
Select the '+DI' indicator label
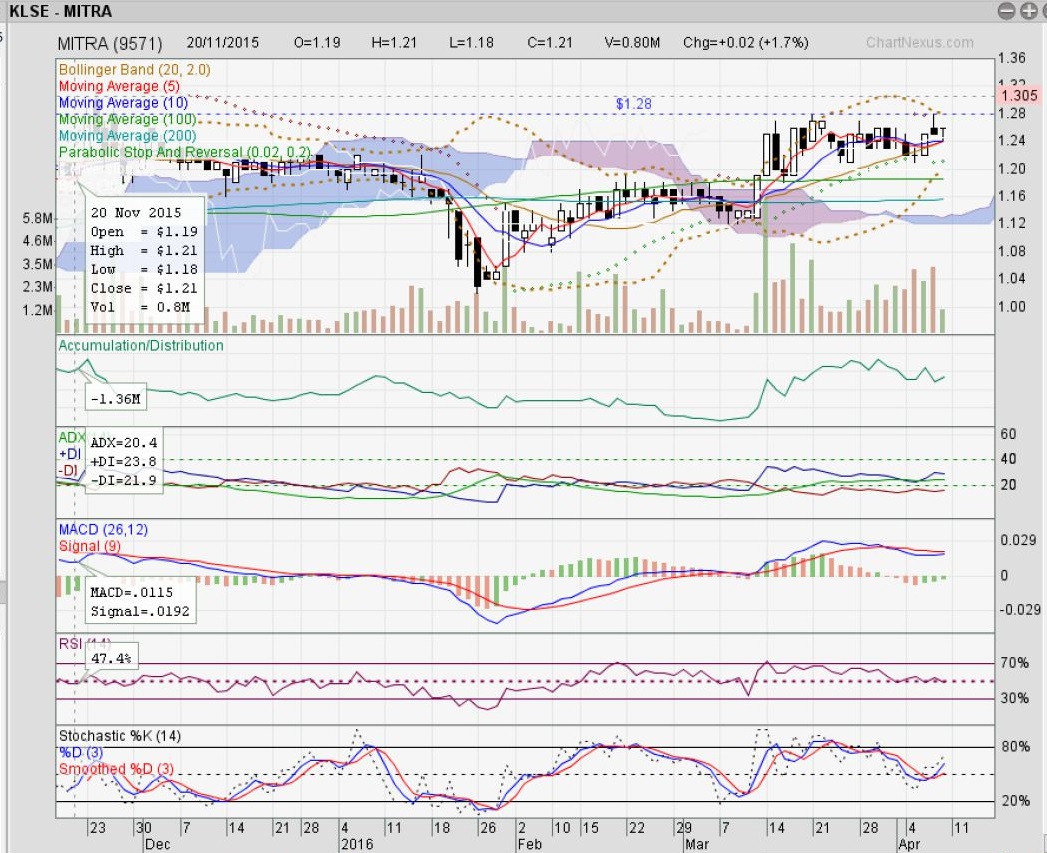69,454
